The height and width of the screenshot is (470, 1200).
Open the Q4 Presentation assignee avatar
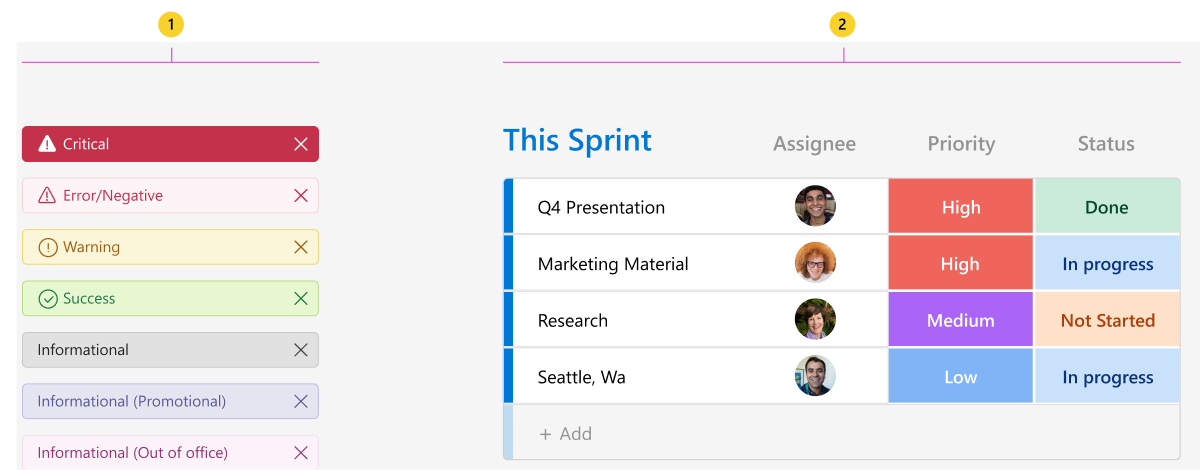815,206
